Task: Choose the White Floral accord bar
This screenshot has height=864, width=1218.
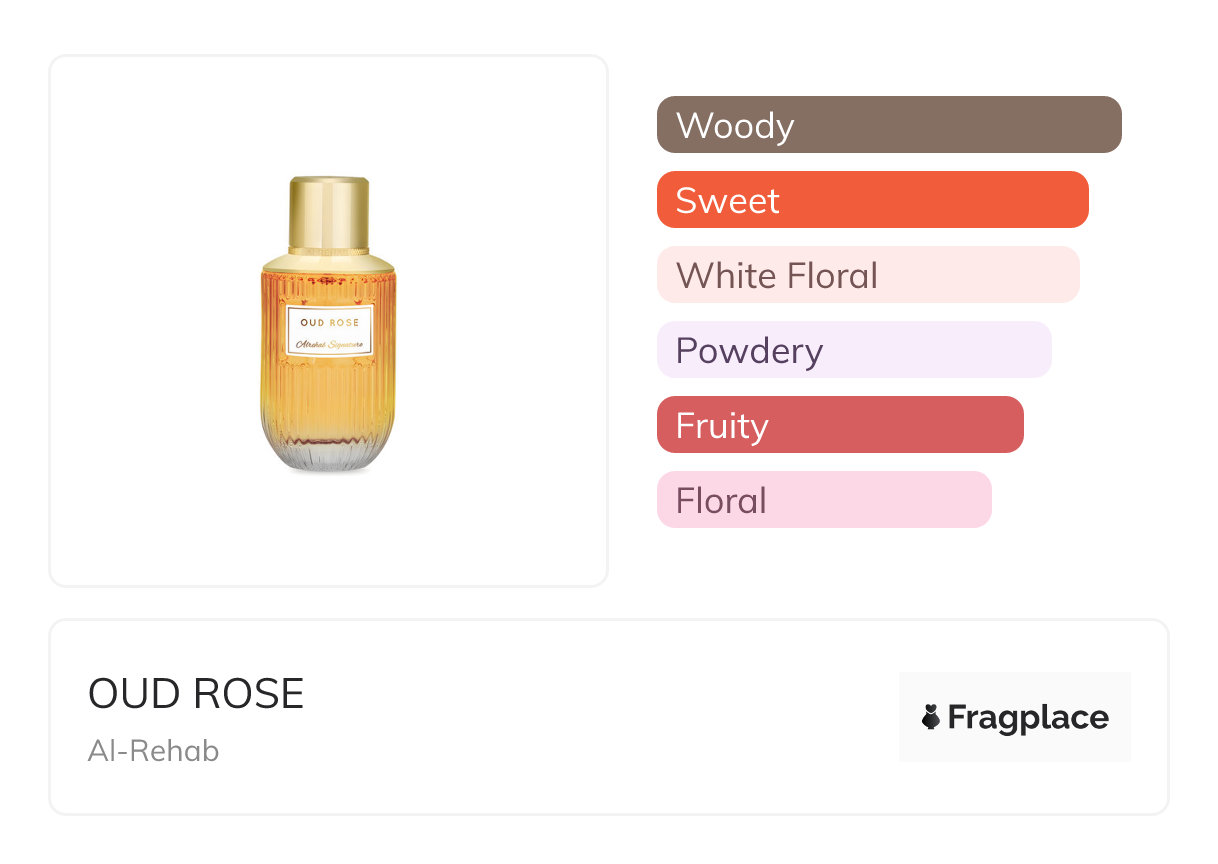Action: [868, 275]
